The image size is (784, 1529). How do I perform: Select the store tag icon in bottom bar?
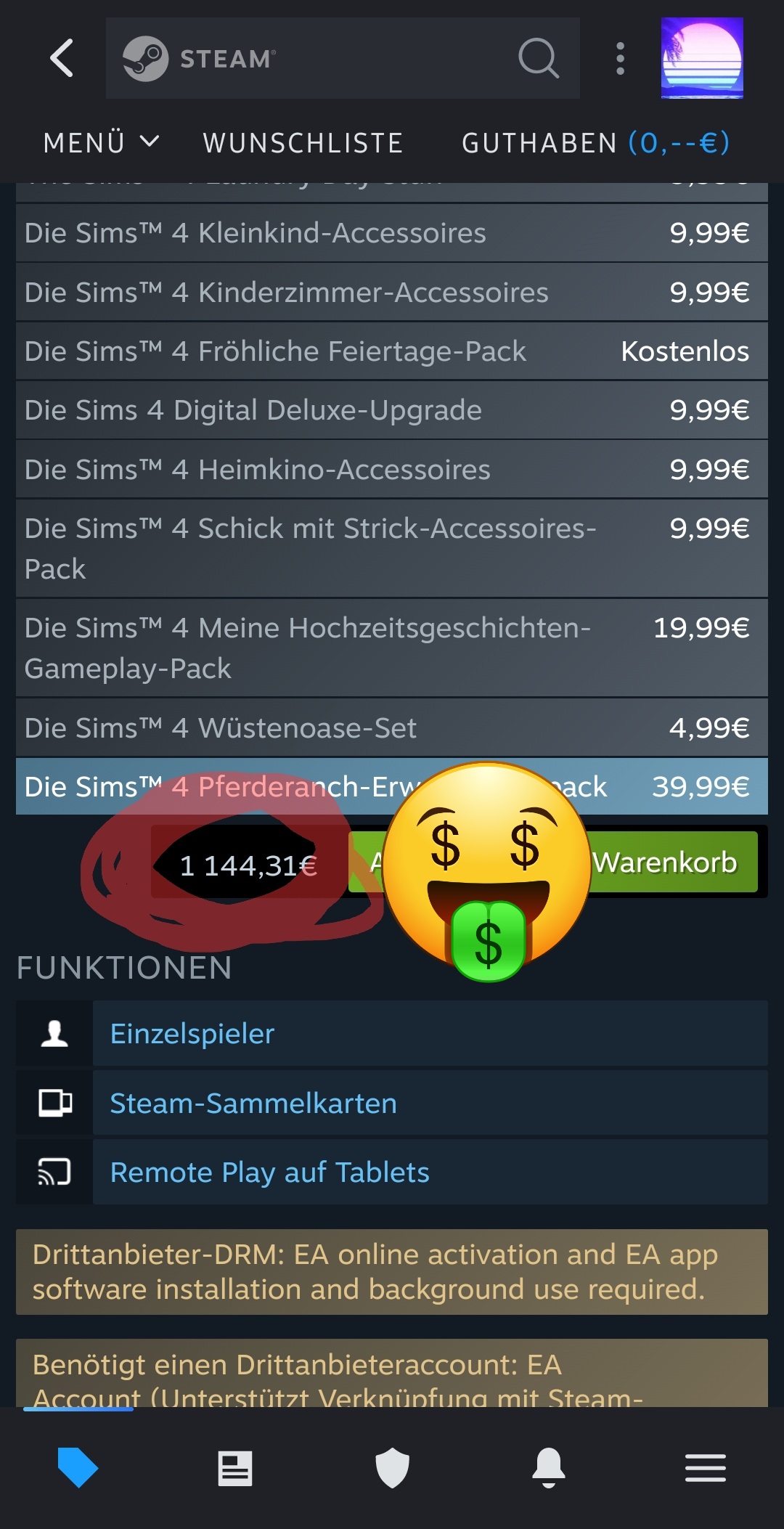point(78,1467)
